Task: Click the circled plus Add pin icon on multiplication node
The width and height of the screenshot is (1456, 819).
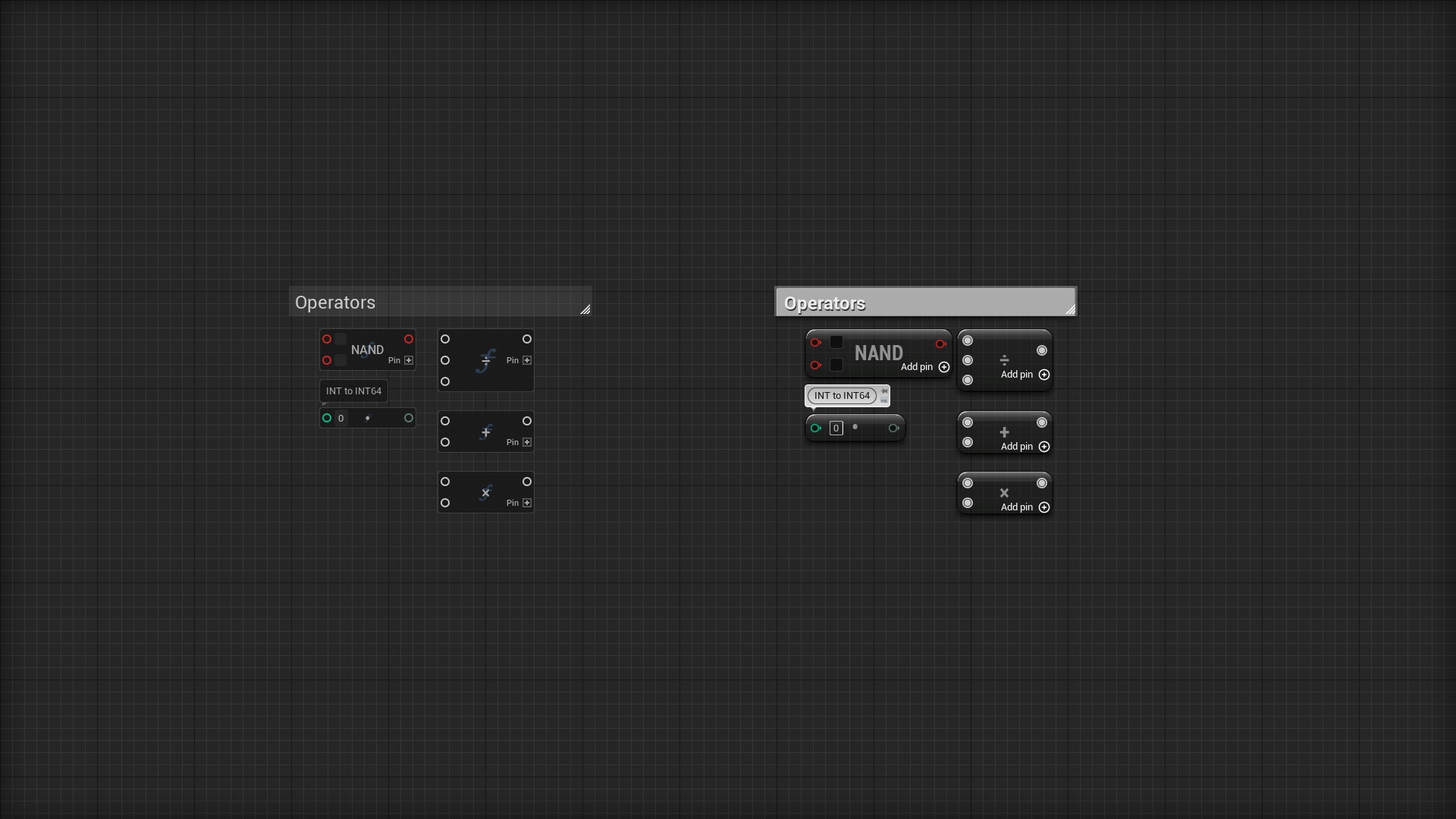Action: 1044,507
